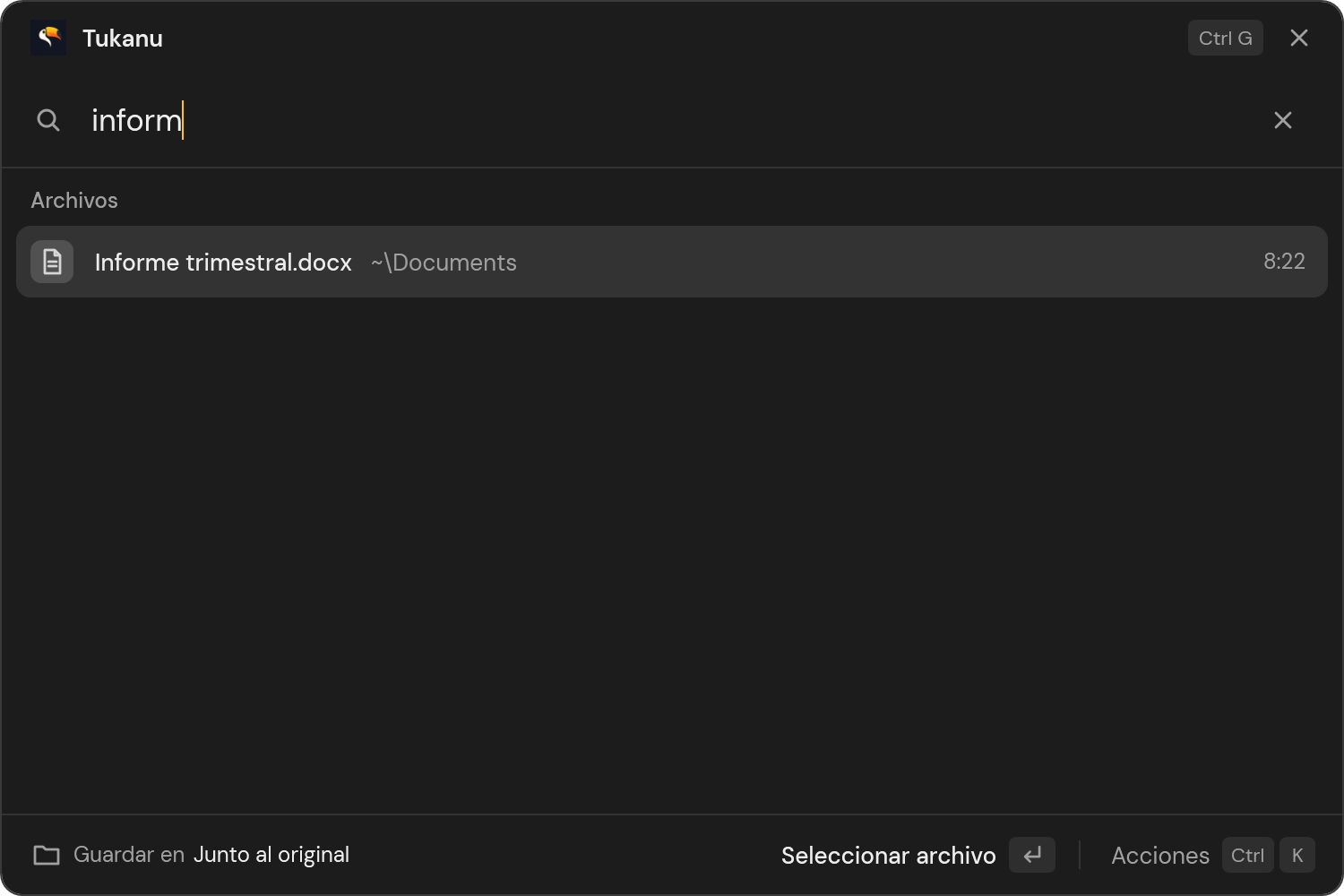Click the Seleccionar archivo button
This screenshot has width=1344, height=896.
click(x=888, y=856)
